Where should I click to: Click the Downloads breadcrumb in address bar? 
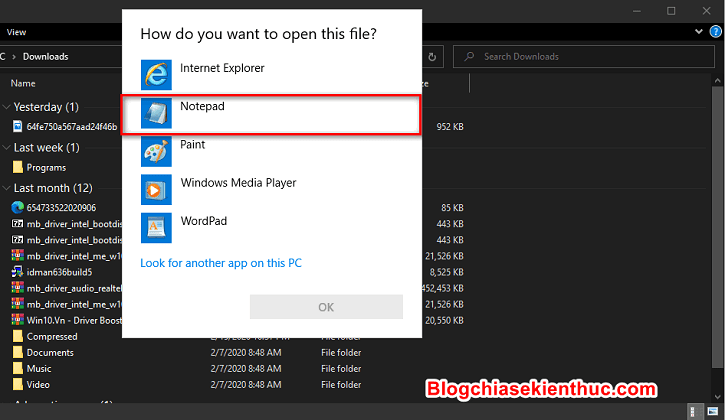tap(46, 56)
